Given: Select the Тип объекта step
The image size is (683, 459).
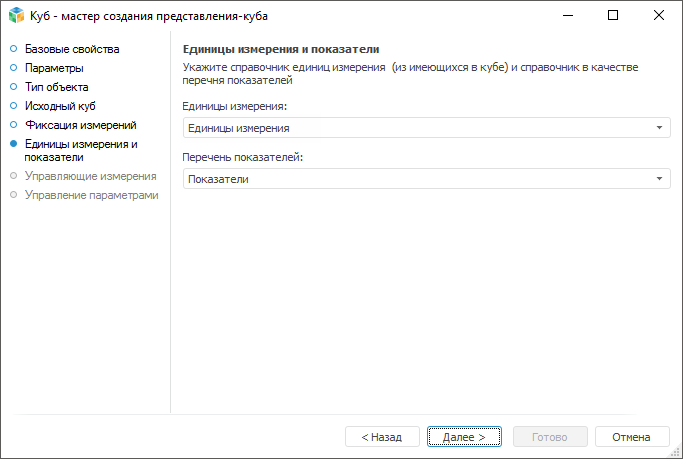Looking at the screenshot, I should [56, 87].
